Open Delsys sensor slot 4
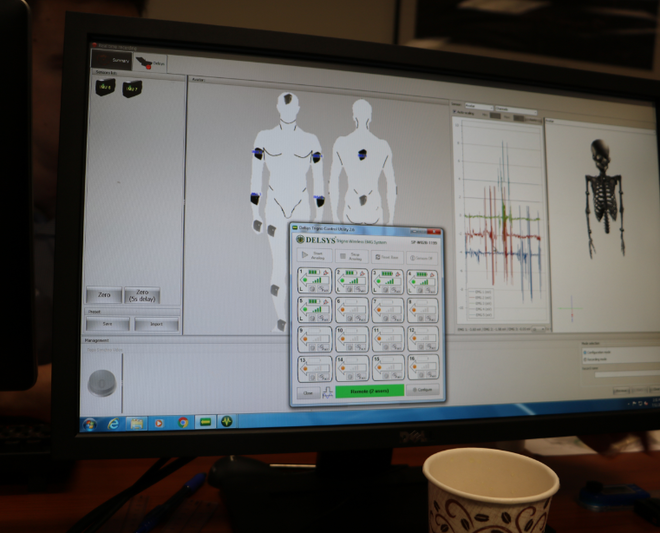Screen dimensions: 660x533 pyautogui.click(x=422, y=282)
